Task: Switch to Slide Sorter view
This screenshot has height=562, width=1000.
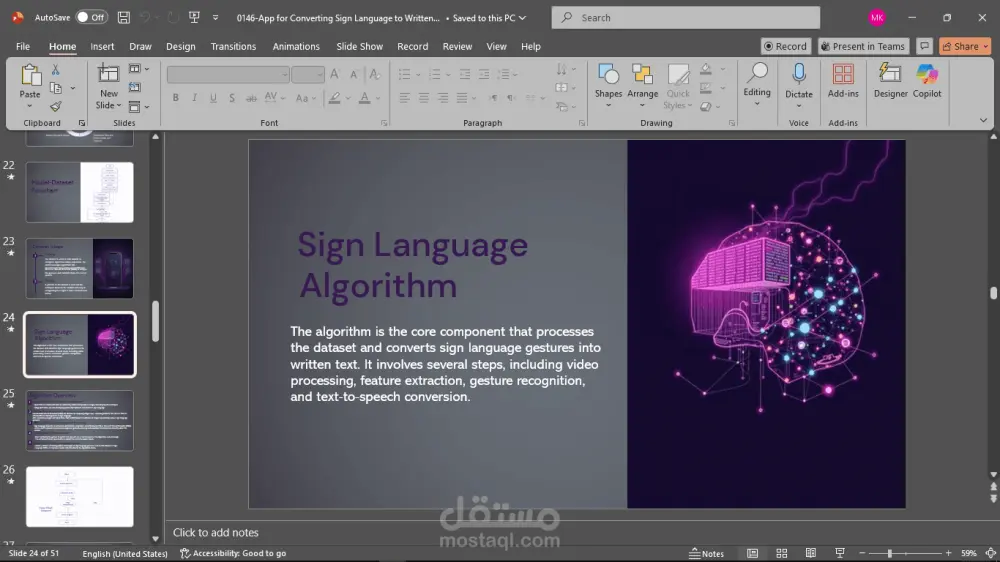Action: [x=781, y=553]
